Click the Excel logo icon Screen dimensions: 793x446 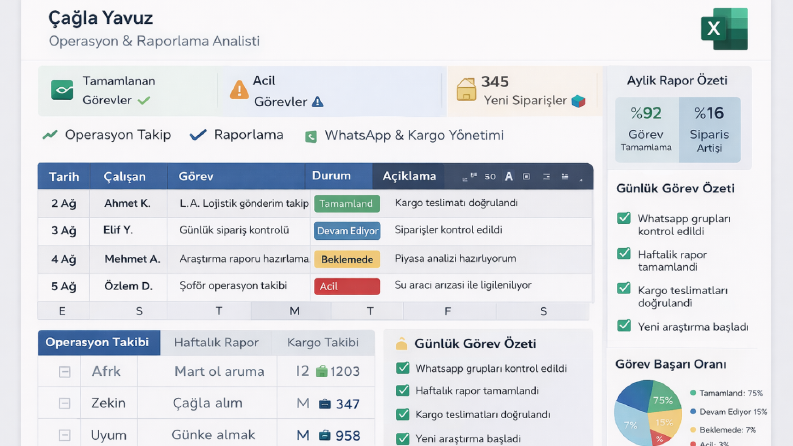click(x=724, y=29)
